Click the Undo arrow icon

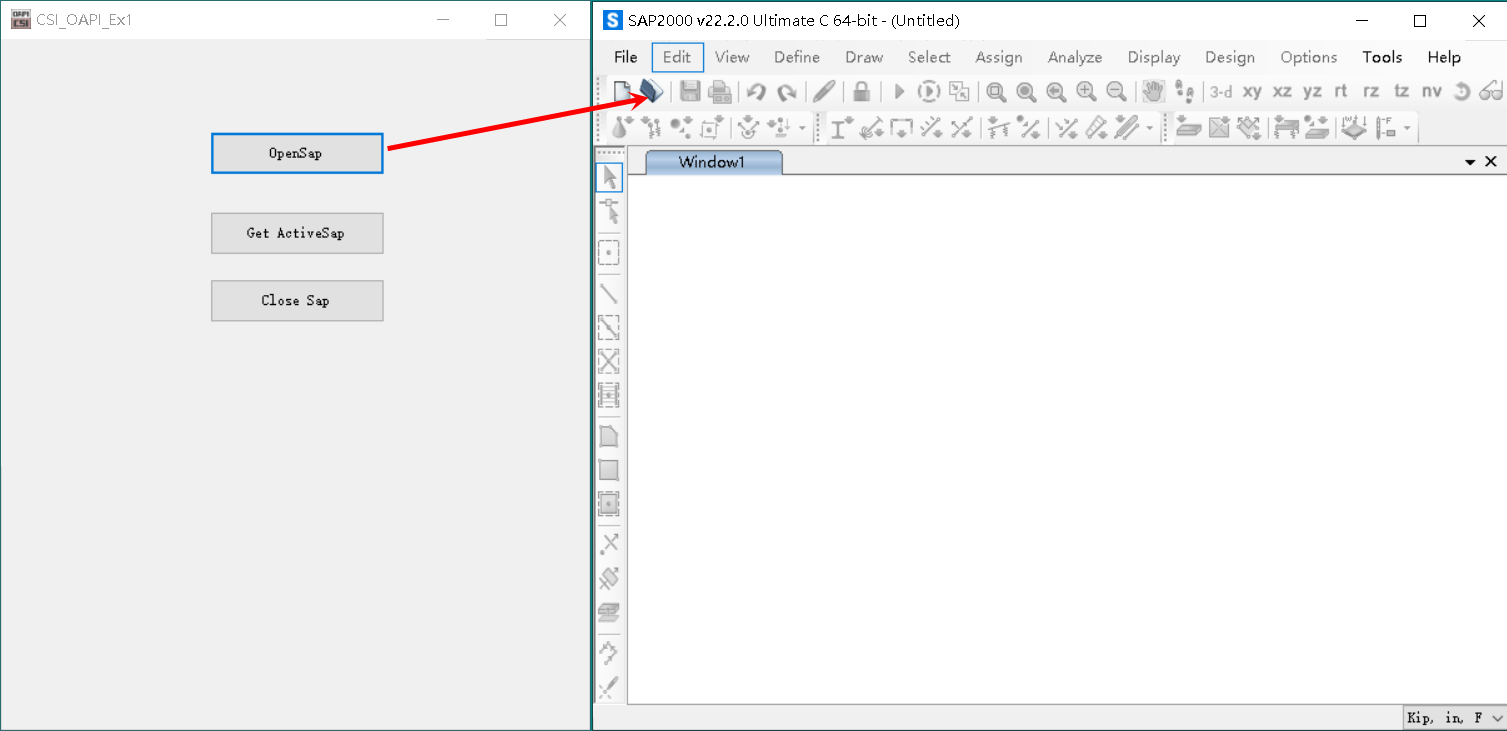pyautogui.click(x=756, y=92)
